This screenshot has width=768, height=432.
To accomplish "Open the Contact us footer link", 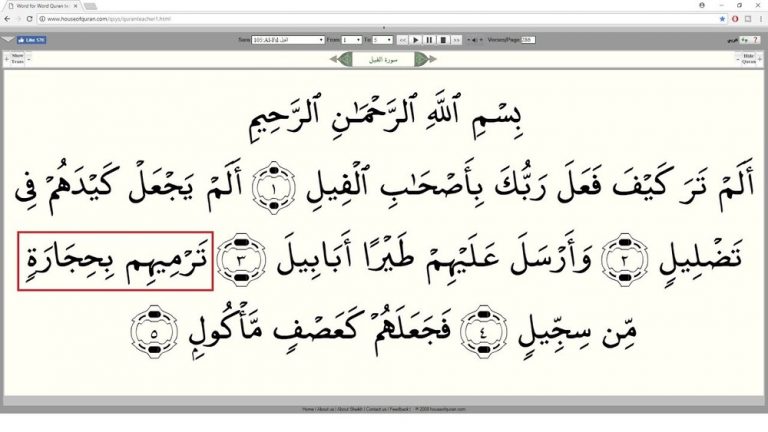I will [x=376, y=409].
